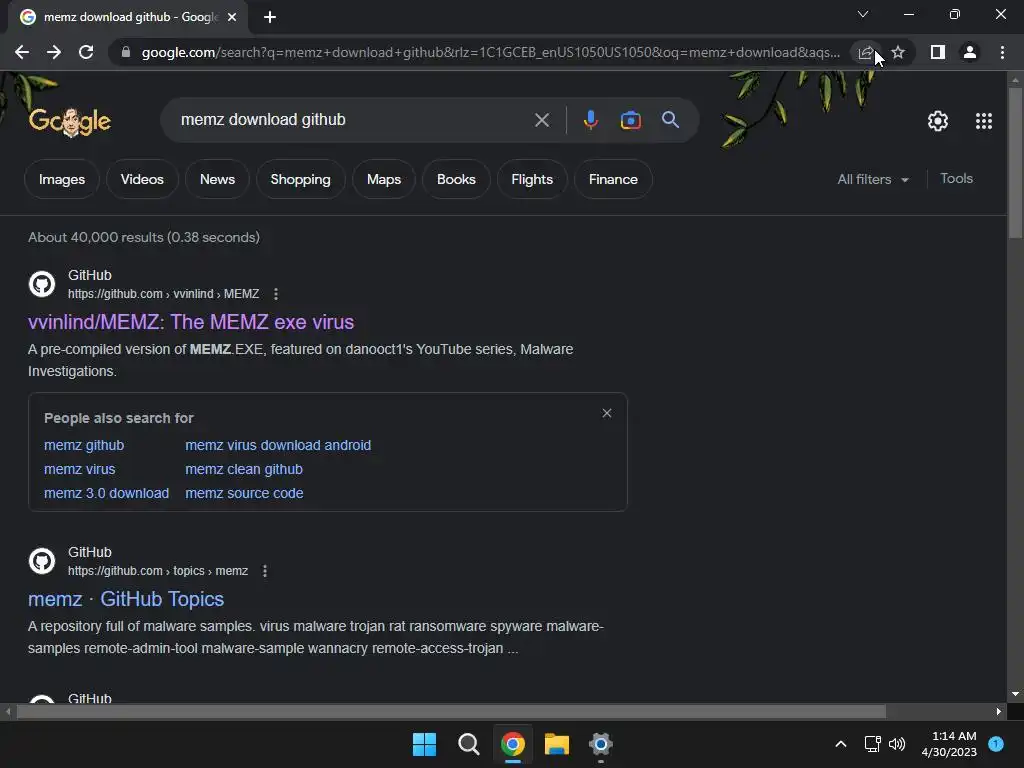Click GitHub favicon of first result

tap(42, 284)
